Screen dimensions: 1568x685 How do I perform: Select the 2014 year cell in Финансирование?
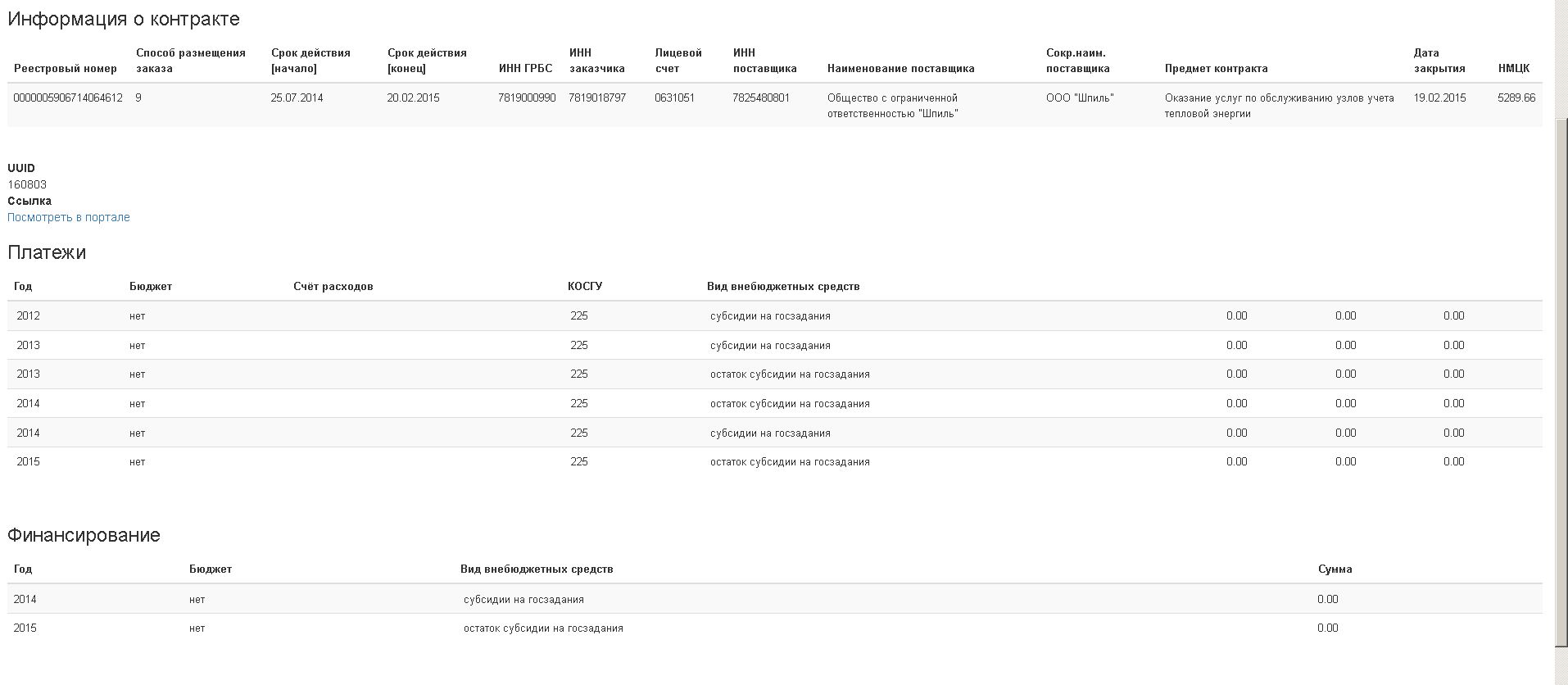coord(25,600)
